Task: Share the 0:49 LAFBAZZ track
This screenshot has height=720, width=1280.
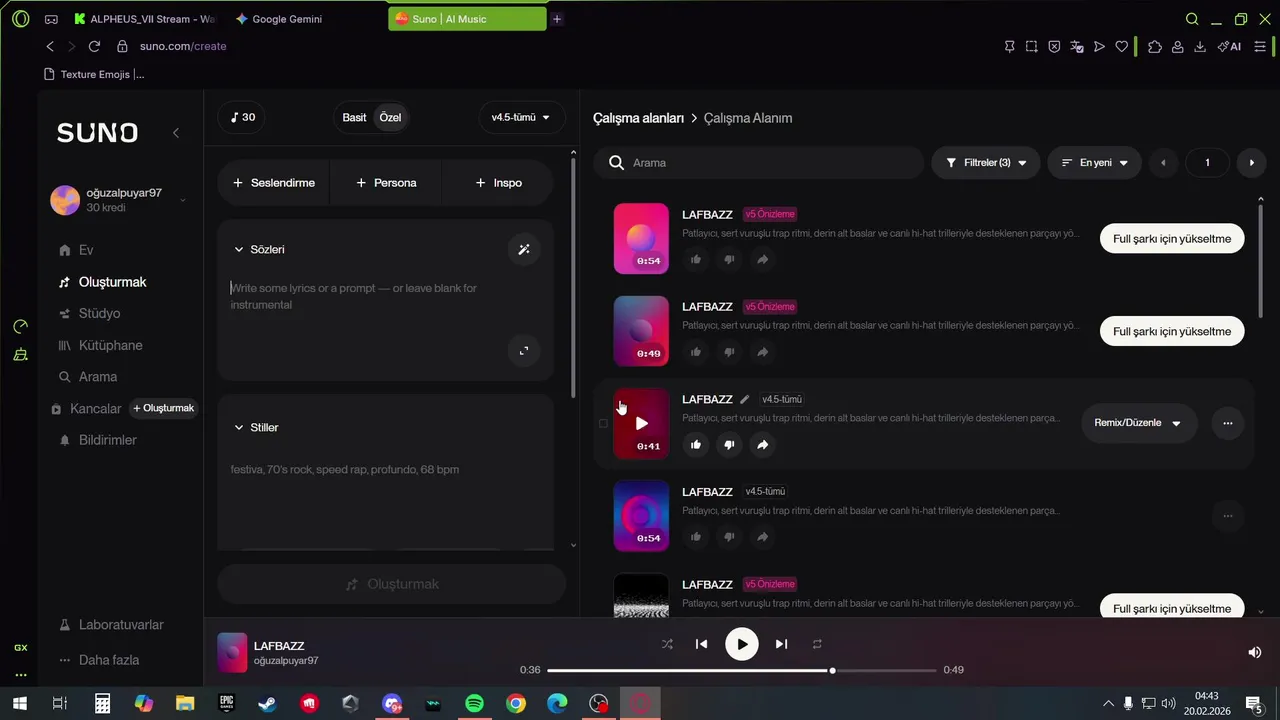Action: (x=762, y=352)
